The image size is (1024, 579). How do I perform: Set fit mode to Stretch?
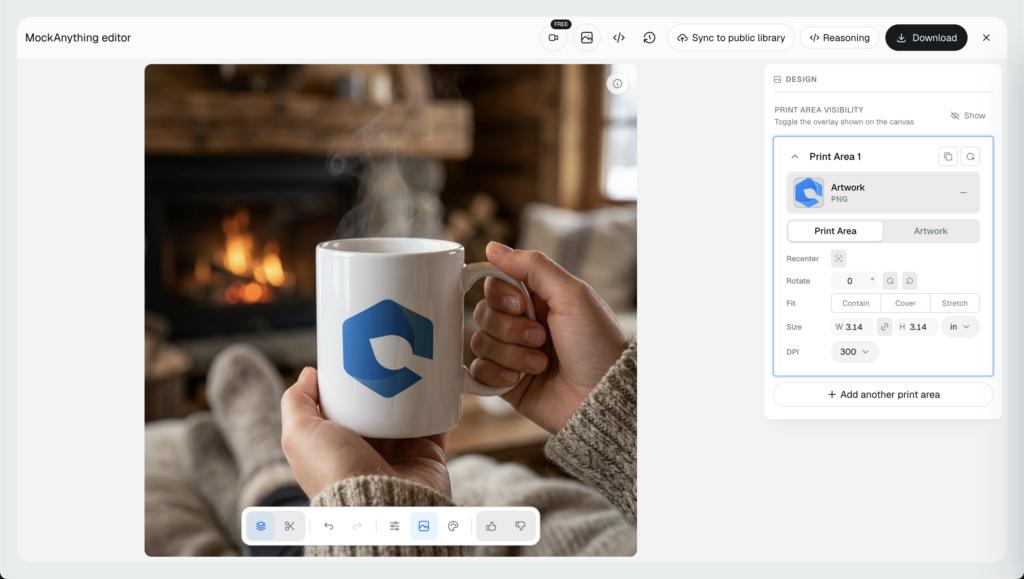pos(955,303)
